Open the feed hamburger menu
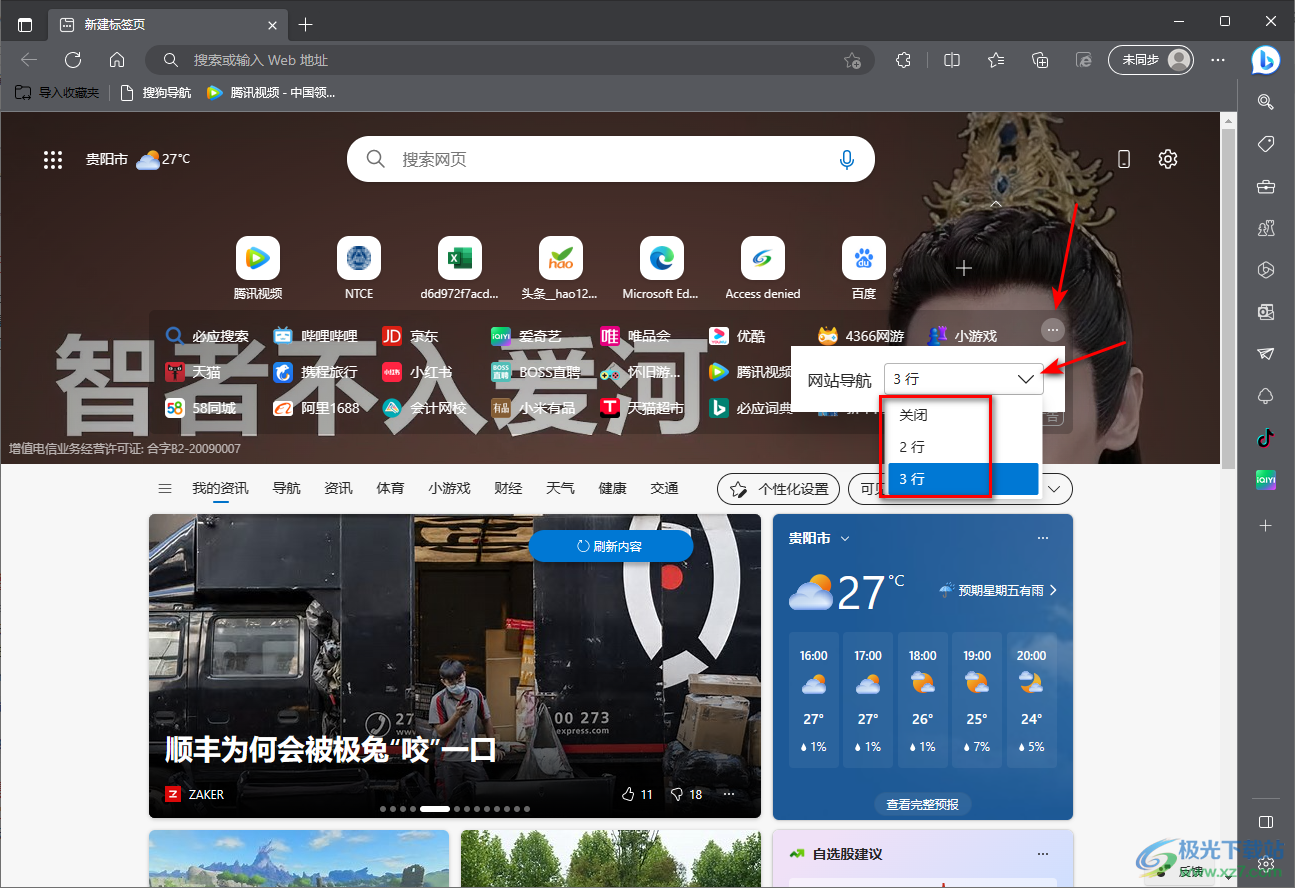The image size is (1295, 888). [x=165, y=488]
